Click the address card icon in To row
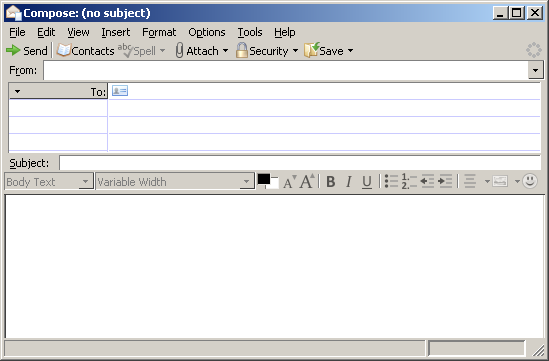 120,91
